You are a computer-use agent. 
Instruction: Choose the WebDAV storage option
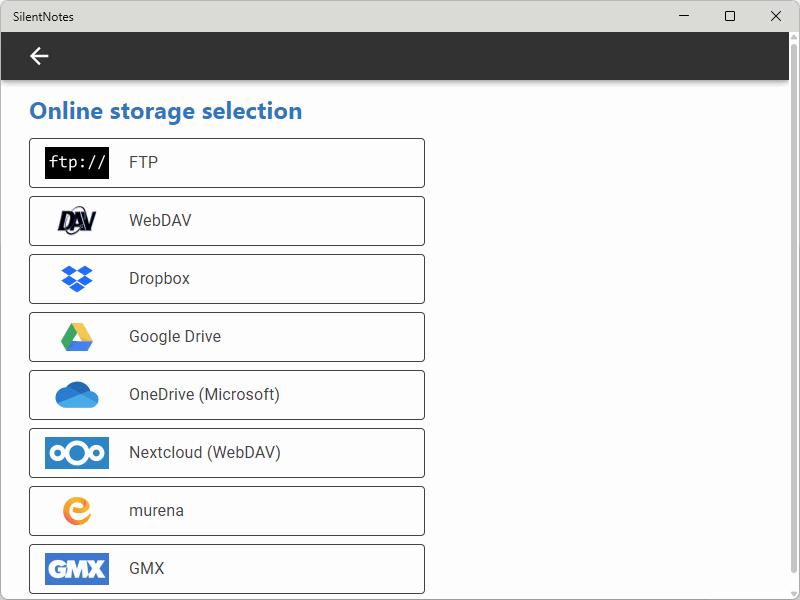(160, 221)
